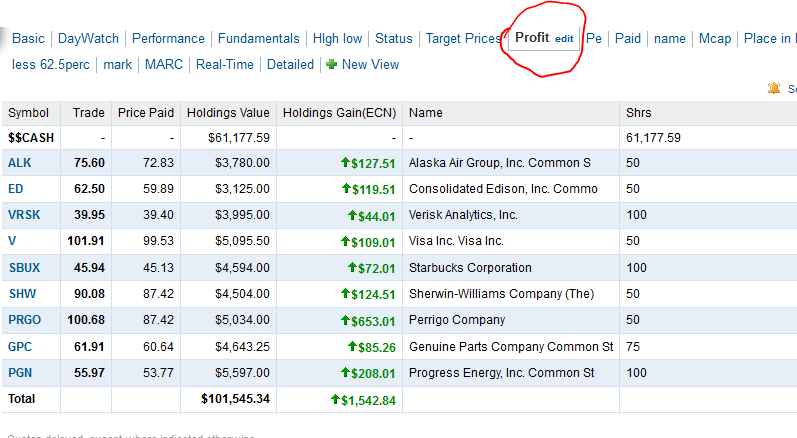The height and width of the screenshot is (438, 797).
Task: Click the Visa Inc. Visa Inc. name
Action: point(456,241)
